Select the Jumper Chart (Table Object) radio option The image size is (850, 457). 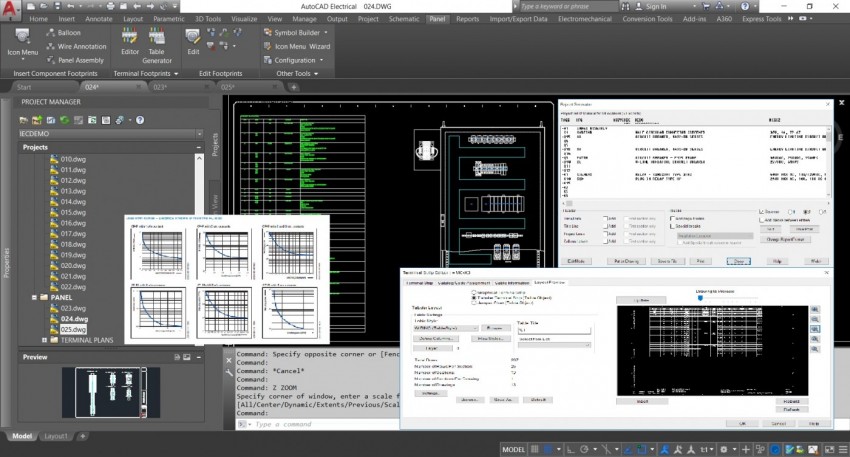474,303
